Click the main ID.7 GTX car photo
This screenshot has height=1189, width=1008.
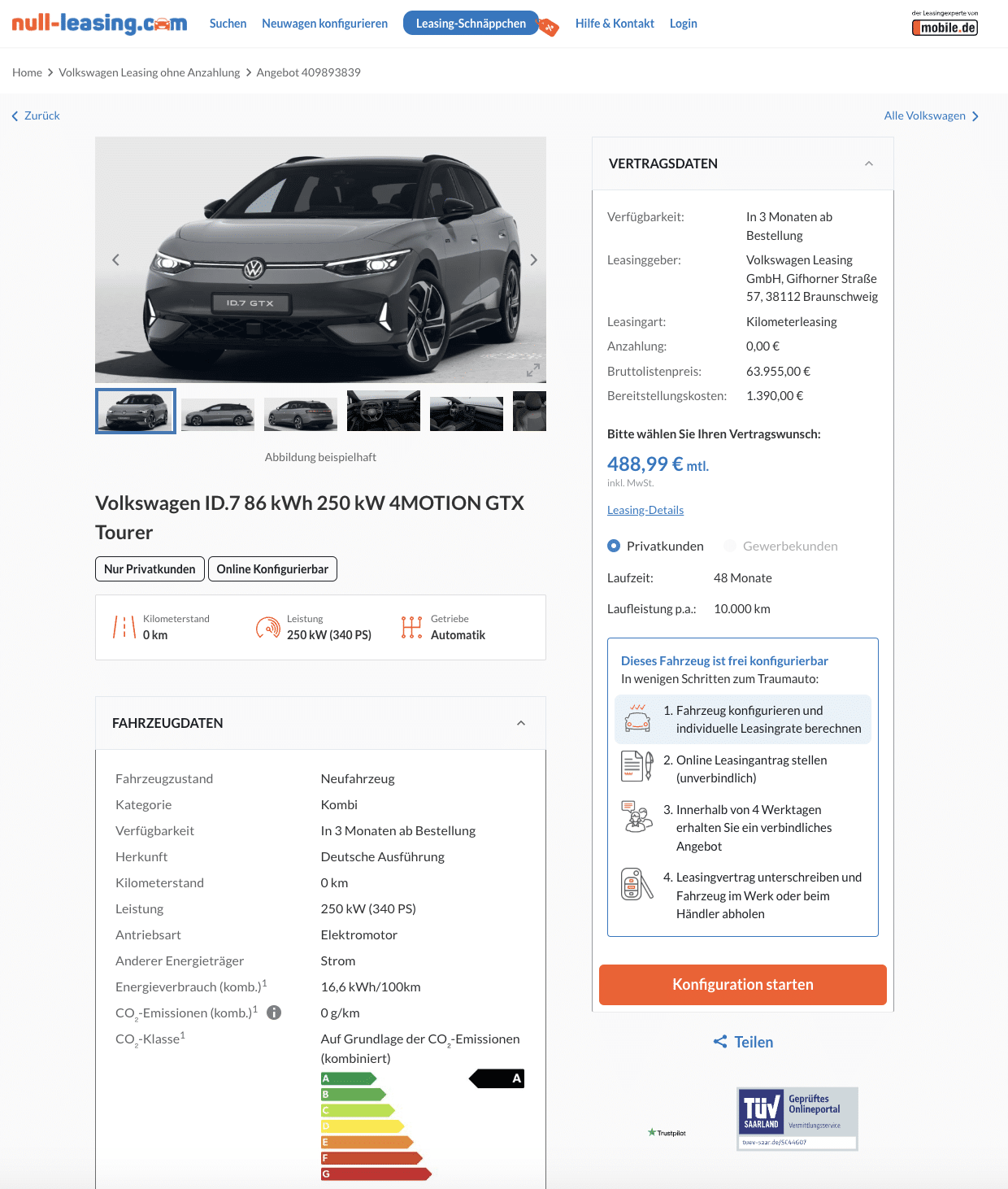point(320,259)
